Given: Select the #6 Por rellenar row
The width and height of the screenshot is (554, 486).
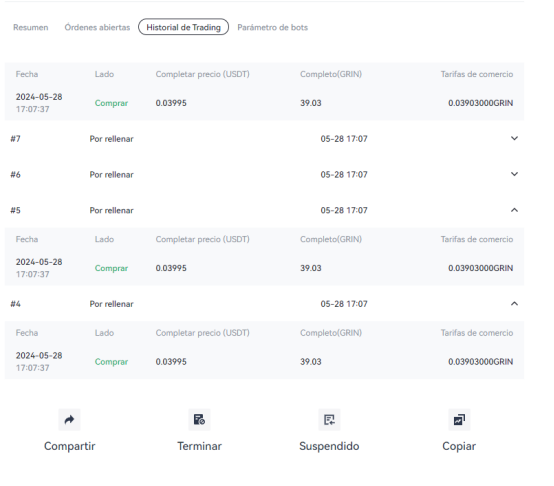Looking at the screenshot, I should point(264,174).
